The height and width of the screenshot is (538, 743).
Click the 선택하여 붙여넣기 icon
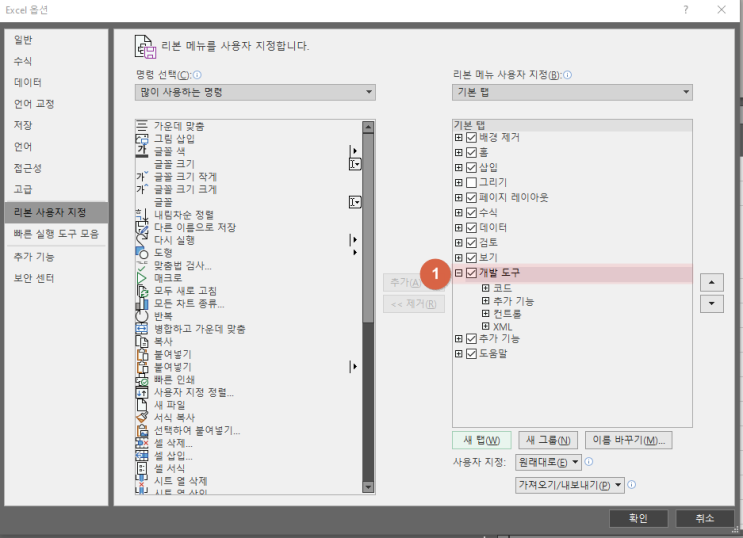[x=142, y=430]
